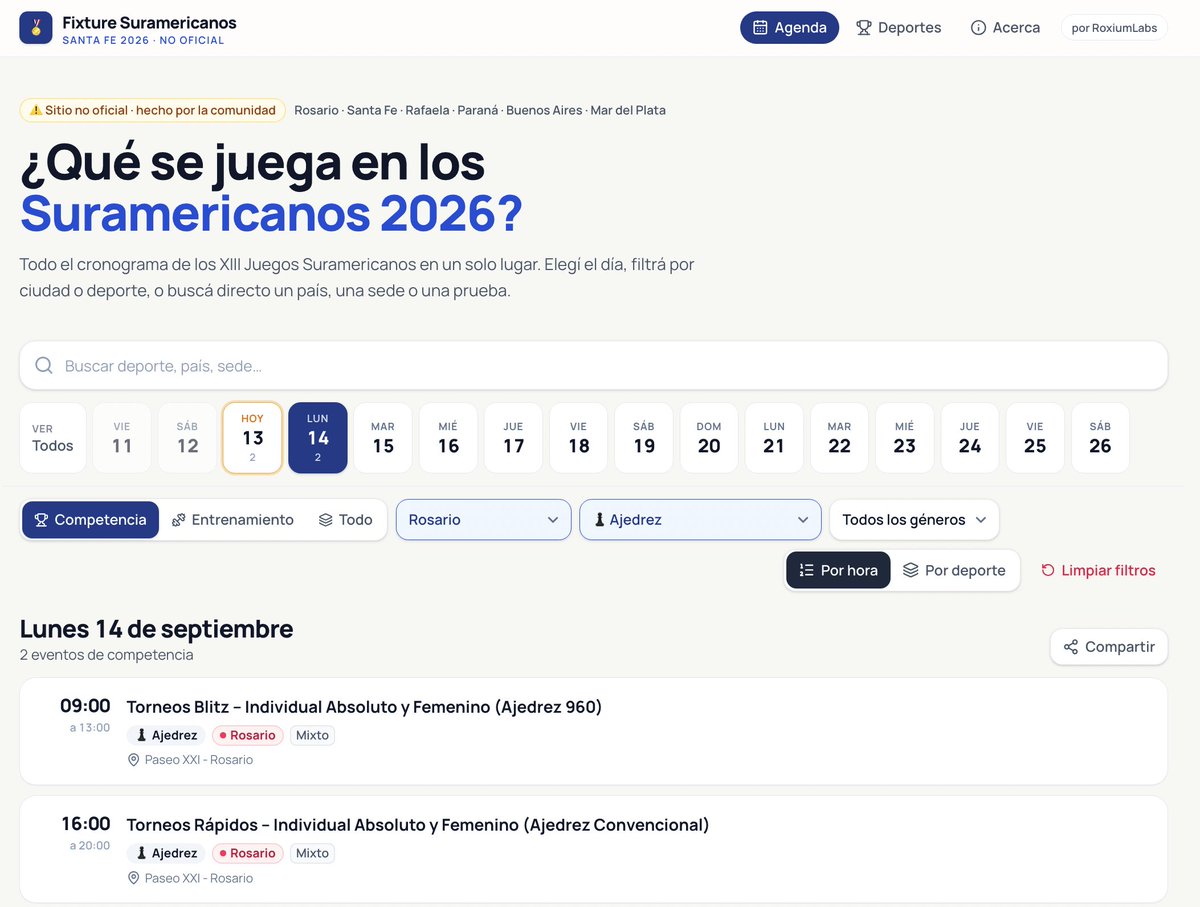Click Paseo XXI location pin in 09:00 event

tap(134, 760)
